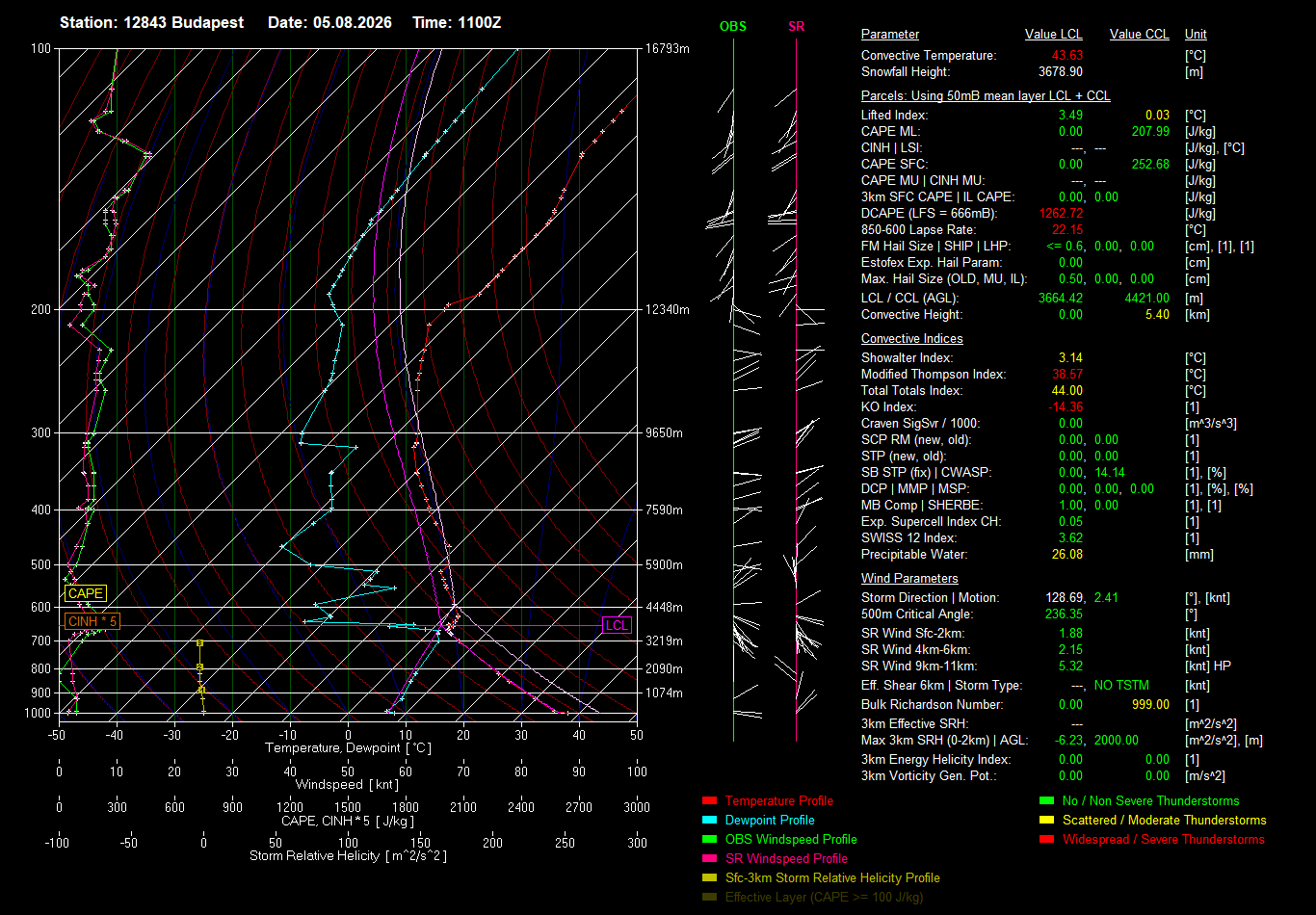Click the Max 3km SRH value -6.23
This screenshot has height=915, width=1316.
point(1068,740)
